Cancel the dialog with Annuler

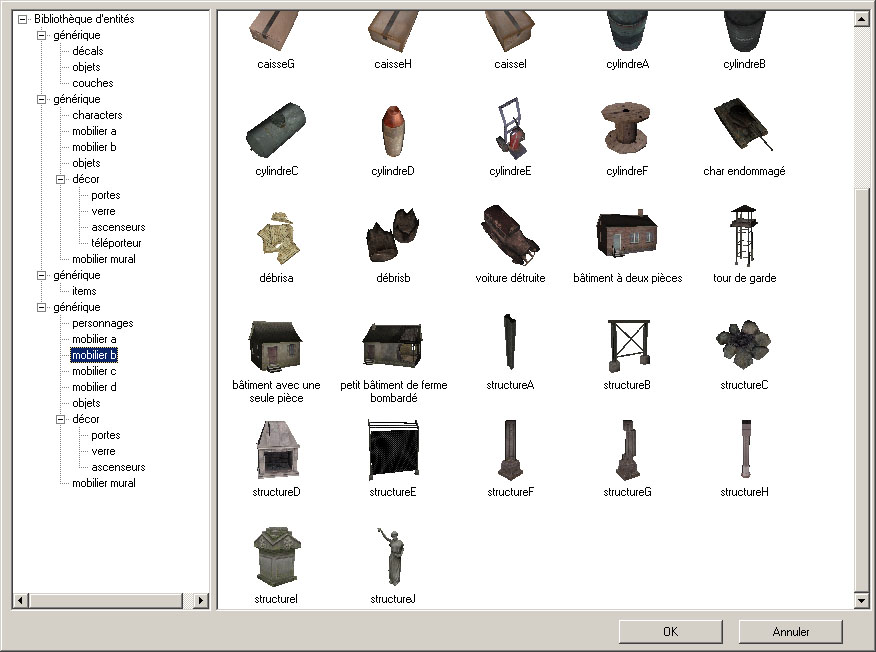pyautogui.click(x=791, y=632)
